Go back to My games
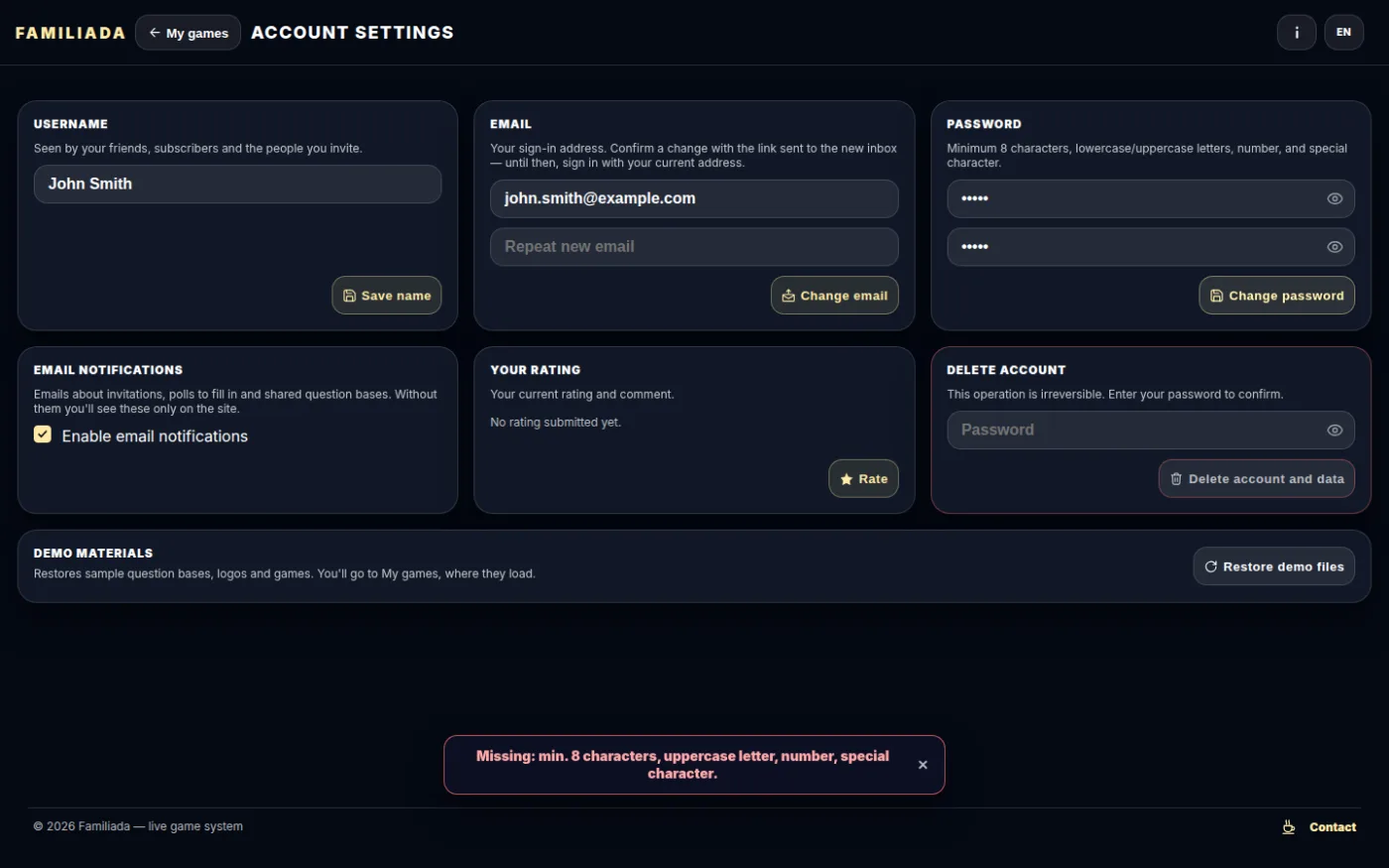1389x868 pixels. point(189,33)
